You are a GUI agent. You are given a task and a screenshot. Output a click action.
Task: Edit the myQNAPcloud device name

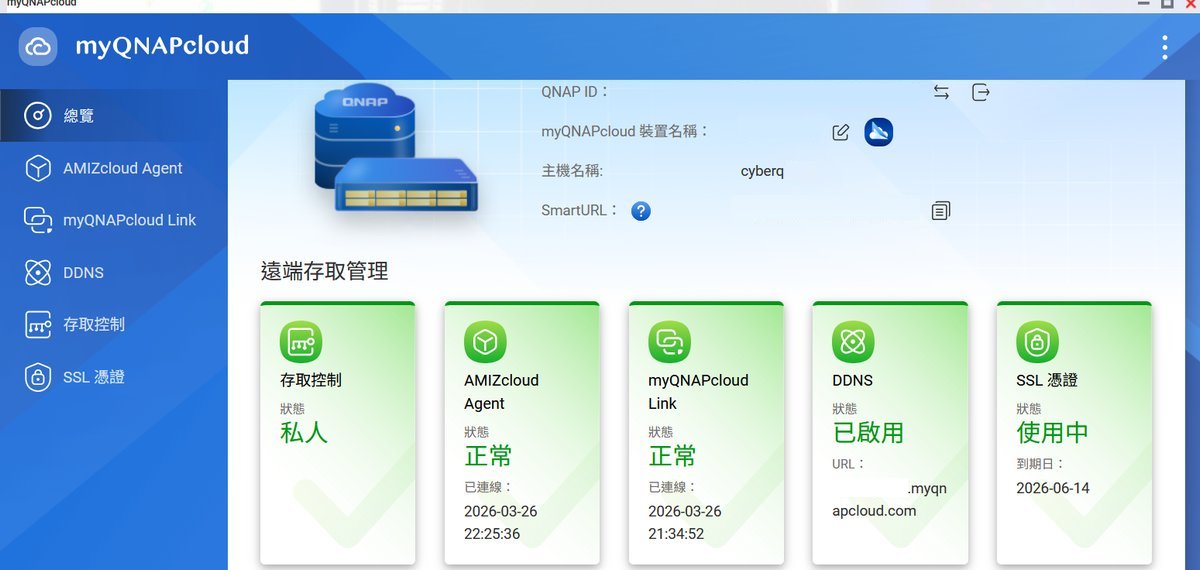click(x=841, y=132)
